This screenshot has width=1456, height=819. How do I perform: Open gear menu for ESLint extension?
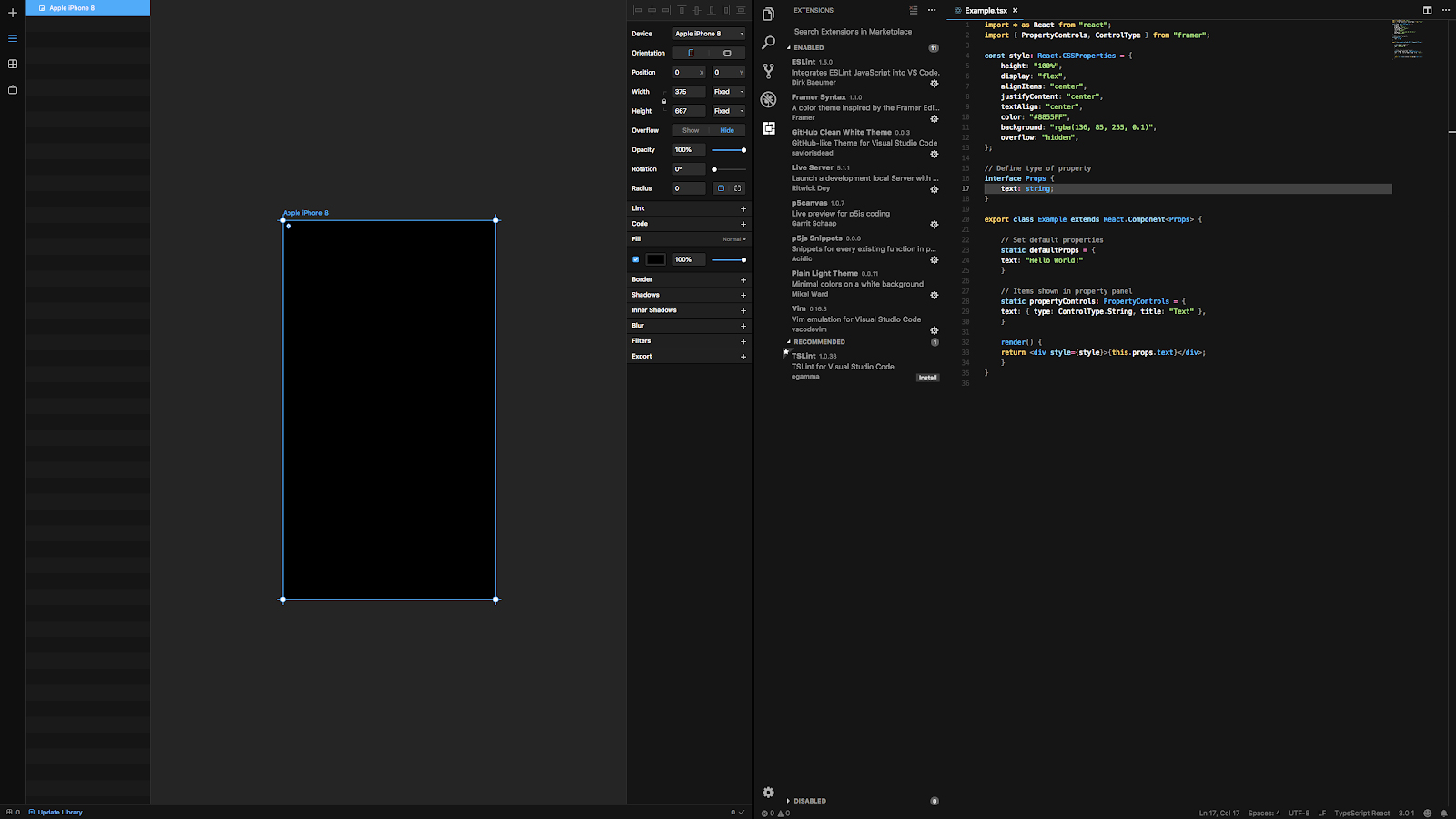point(934,83)
